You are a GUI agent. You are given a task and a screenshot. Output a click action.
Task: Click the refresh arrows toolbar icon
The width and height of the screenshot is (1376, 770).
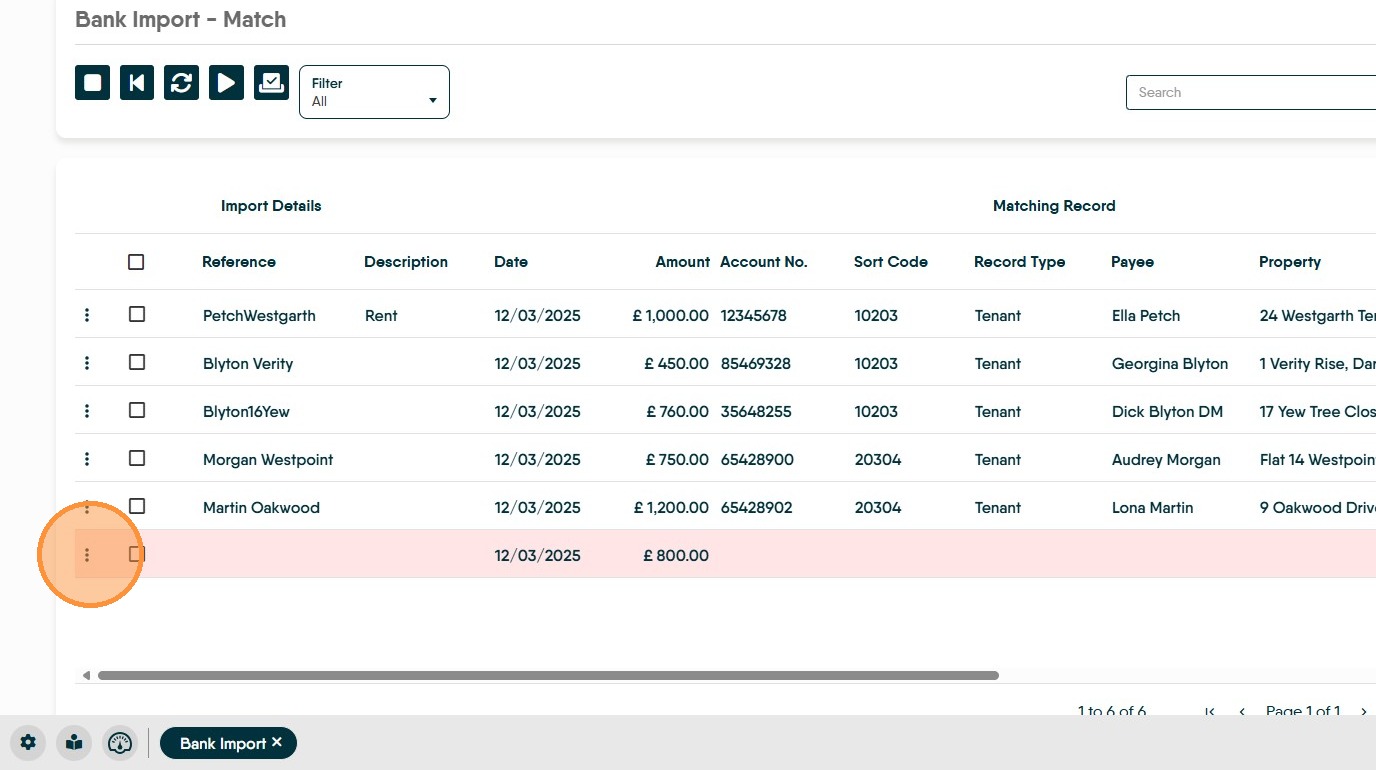click(181, 83)
